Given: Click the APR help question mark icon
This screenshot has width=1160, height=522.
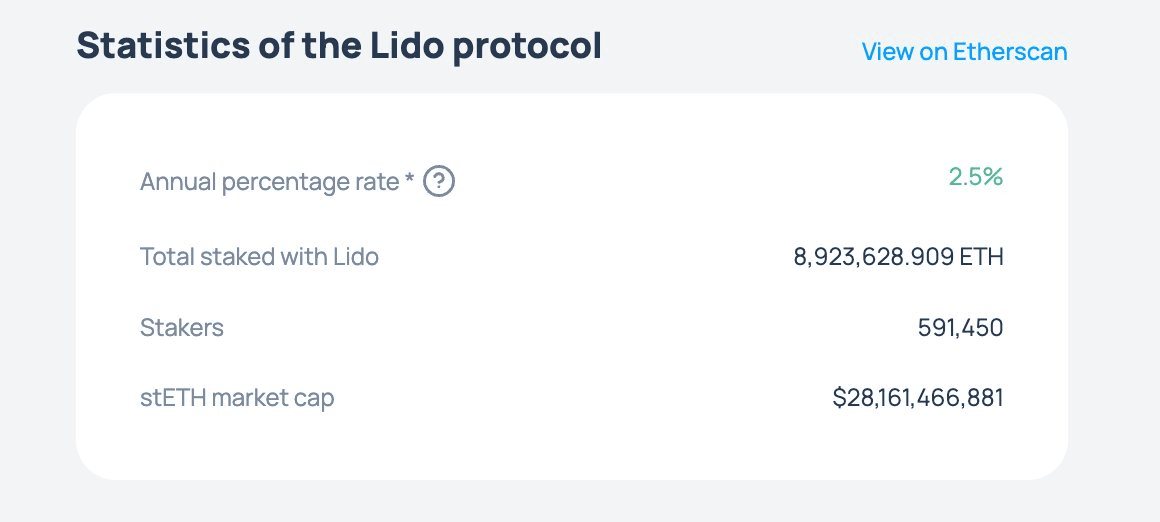Looking at the screenshot, I should 439,182.
